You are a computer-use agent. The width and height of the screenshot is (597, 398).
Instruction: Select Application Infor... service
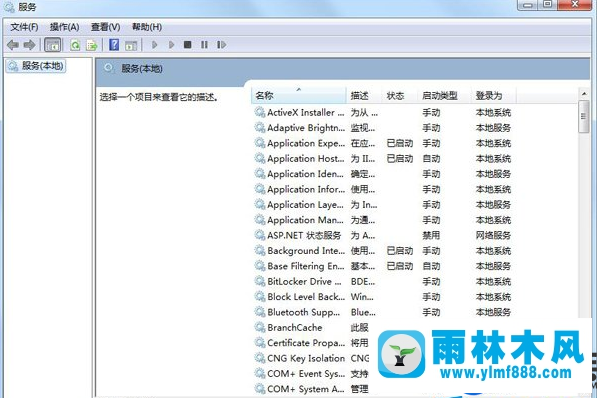click(x=383, y=189)
